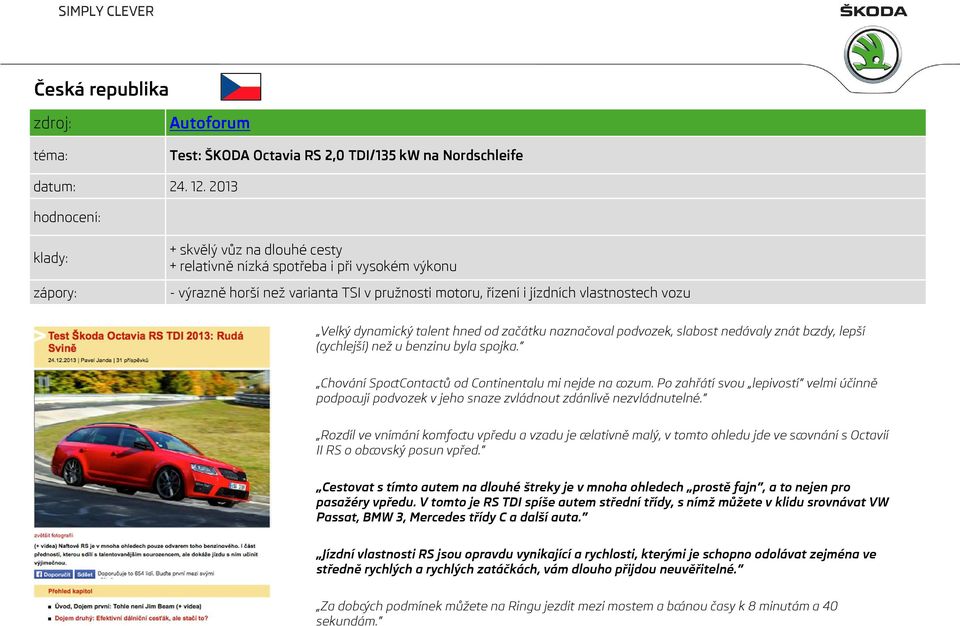
Task: Click '+ skvělý vůz na dlouhé cesty'
Action: tap(255, 249)
